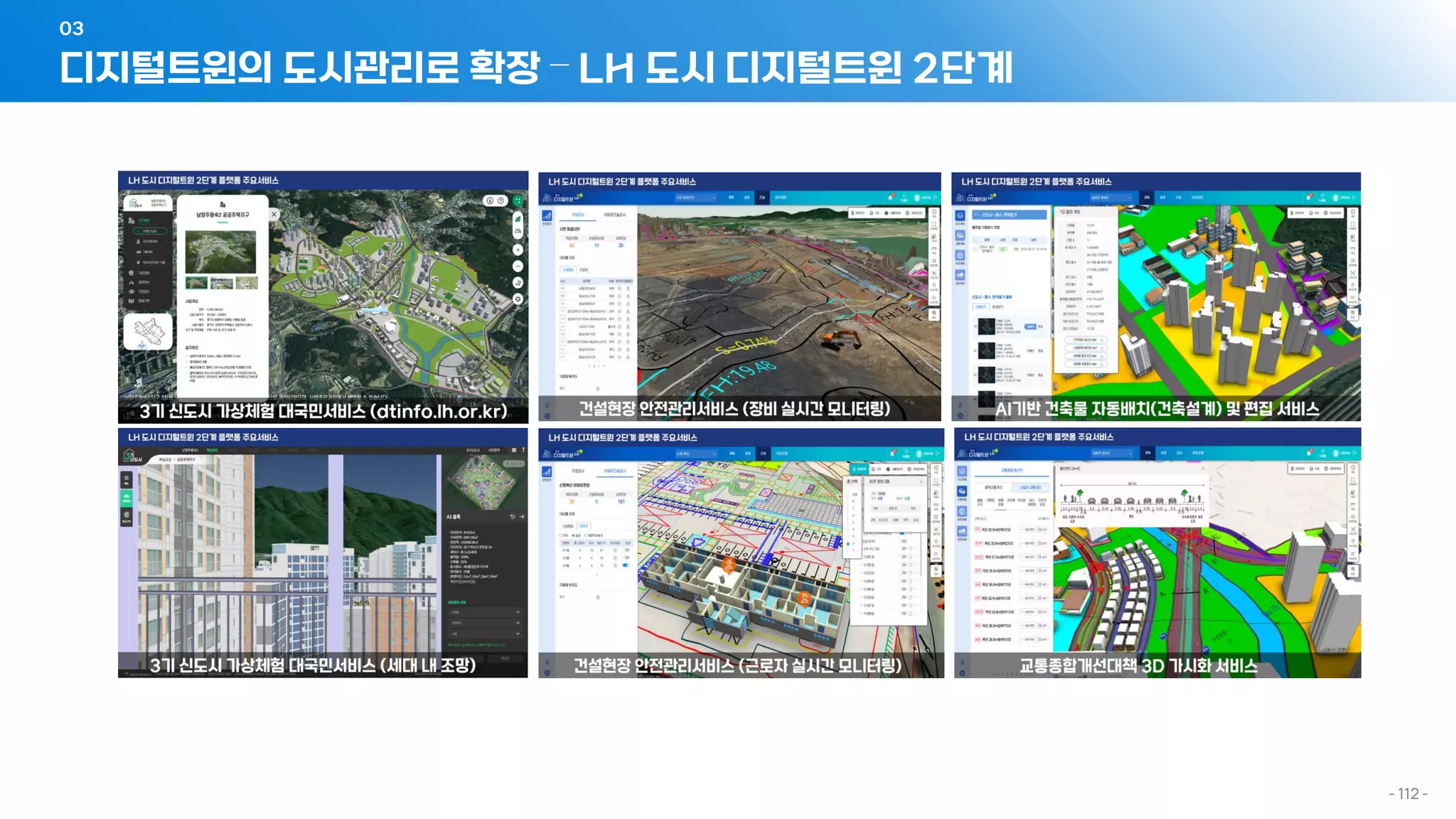The width and height of the screenshot is (1456, 819).
Task: Select the blue sub-tab in 교통종합개선안 panel
Action: click(1031, 487)
